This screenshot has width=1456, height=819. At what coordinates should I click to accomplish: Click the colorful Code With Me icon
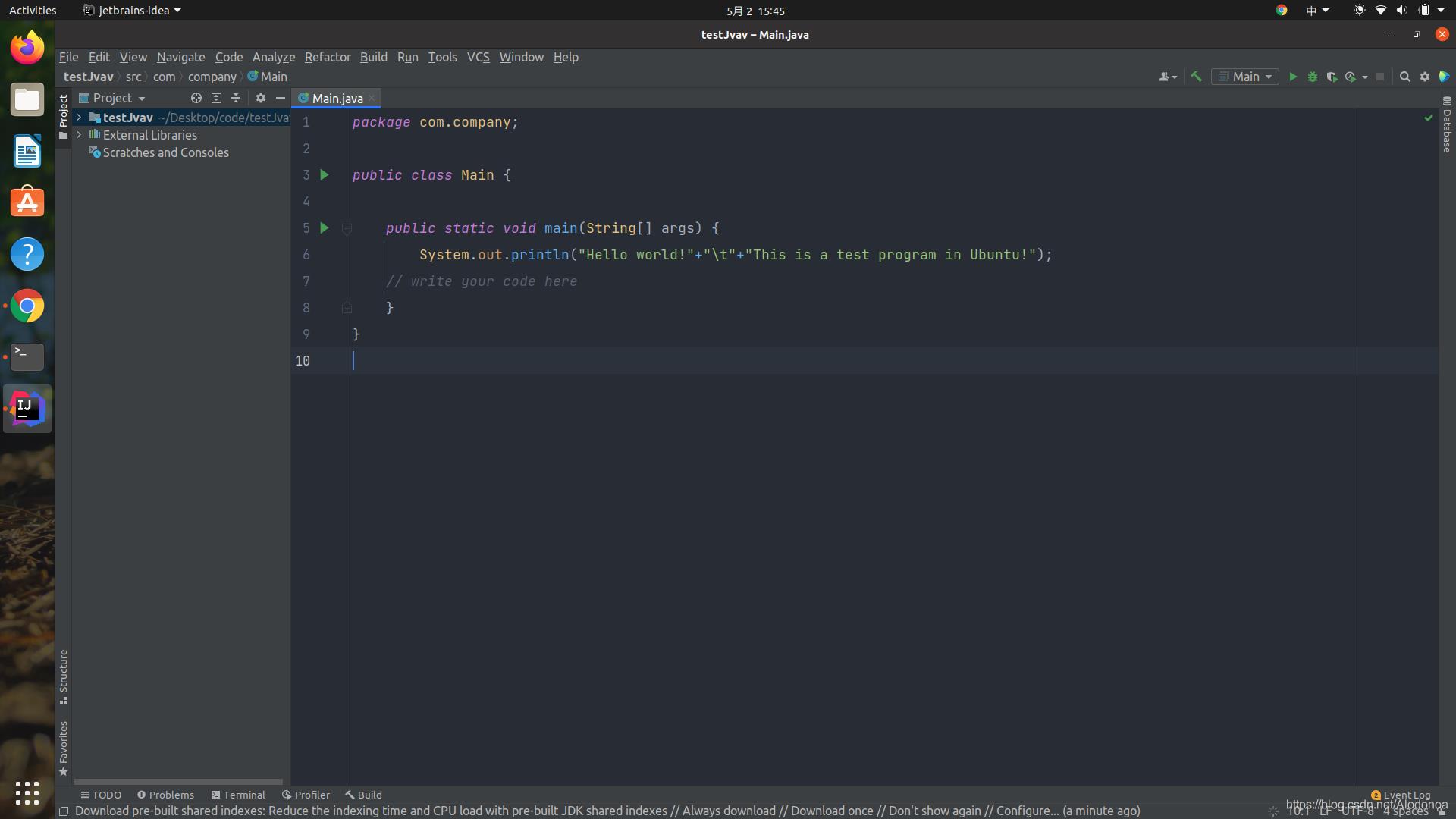pos(1444,77)
